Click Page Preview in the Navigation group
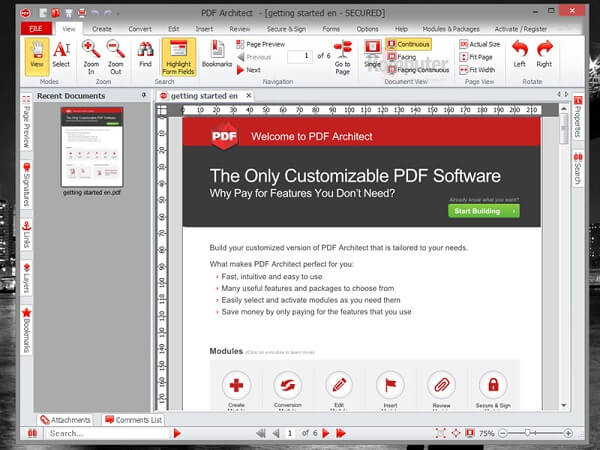Image resolution: width=600 pixels, height=450 pixels. 261,44
